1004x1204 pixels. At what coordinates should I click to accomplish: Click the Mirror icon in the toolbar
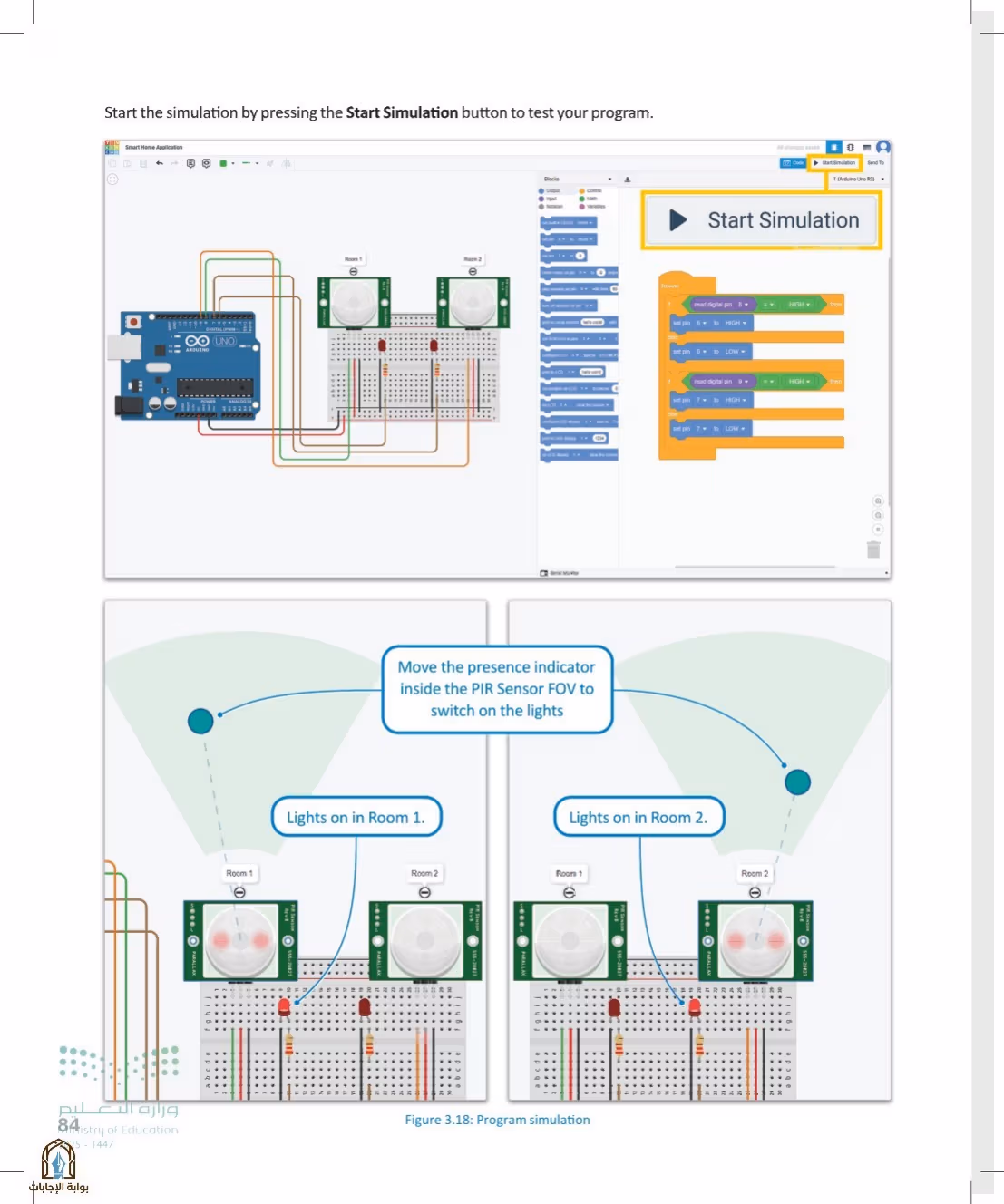point(287,163)
